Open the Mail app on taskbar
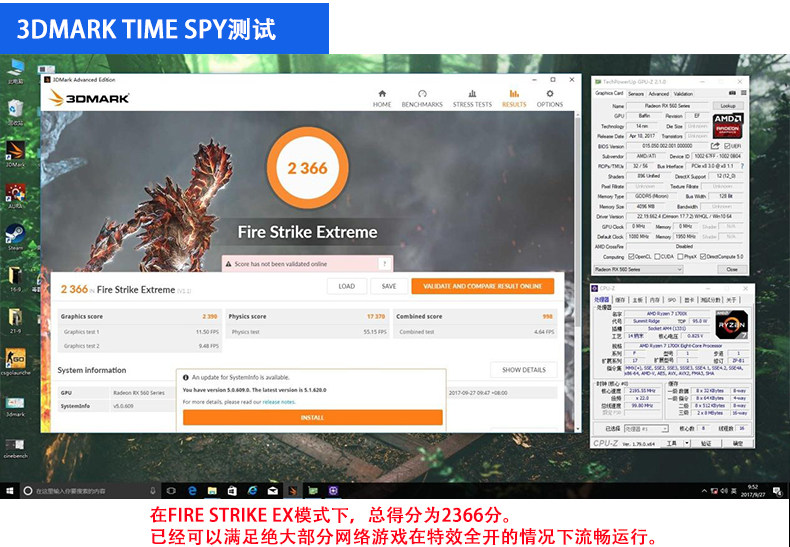This screenshot has height=547, width=790. point(273,491)
